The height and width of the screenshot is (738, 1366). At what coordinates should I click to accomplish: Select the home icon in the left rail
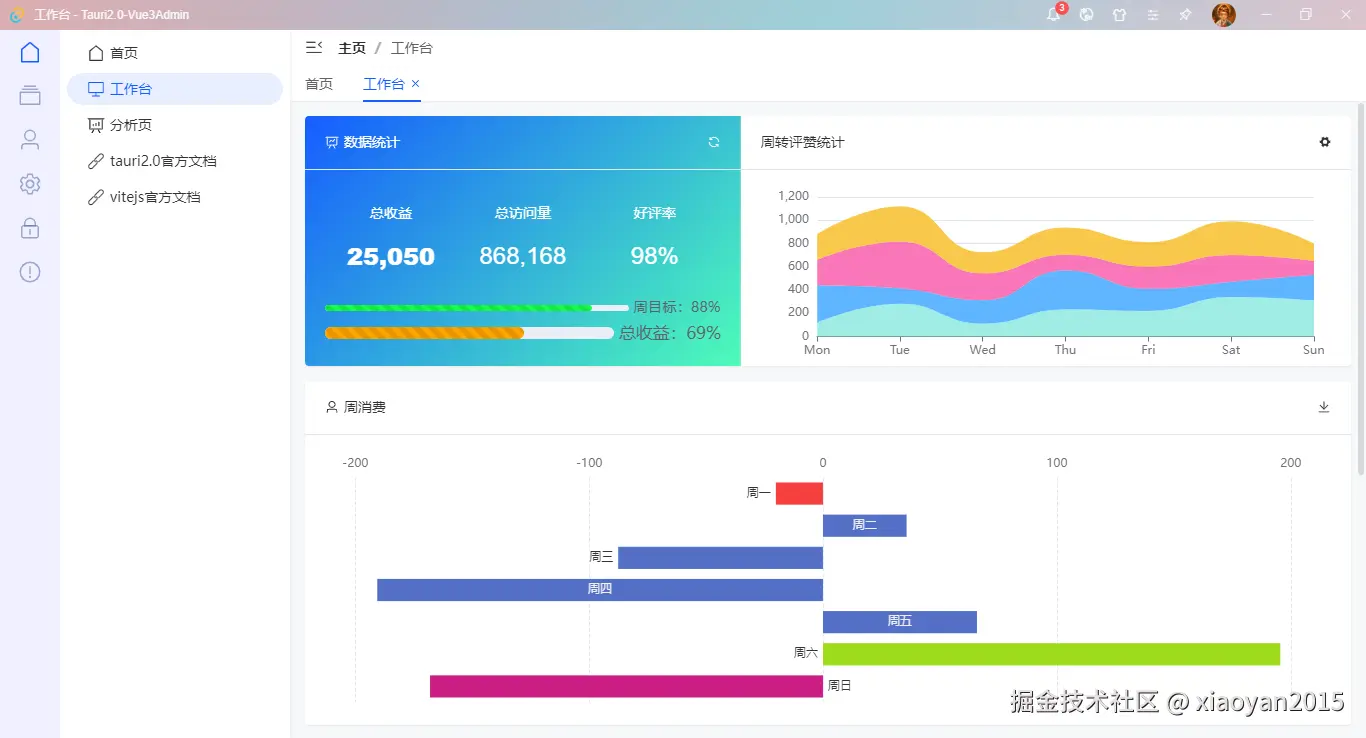click(29, 51)
